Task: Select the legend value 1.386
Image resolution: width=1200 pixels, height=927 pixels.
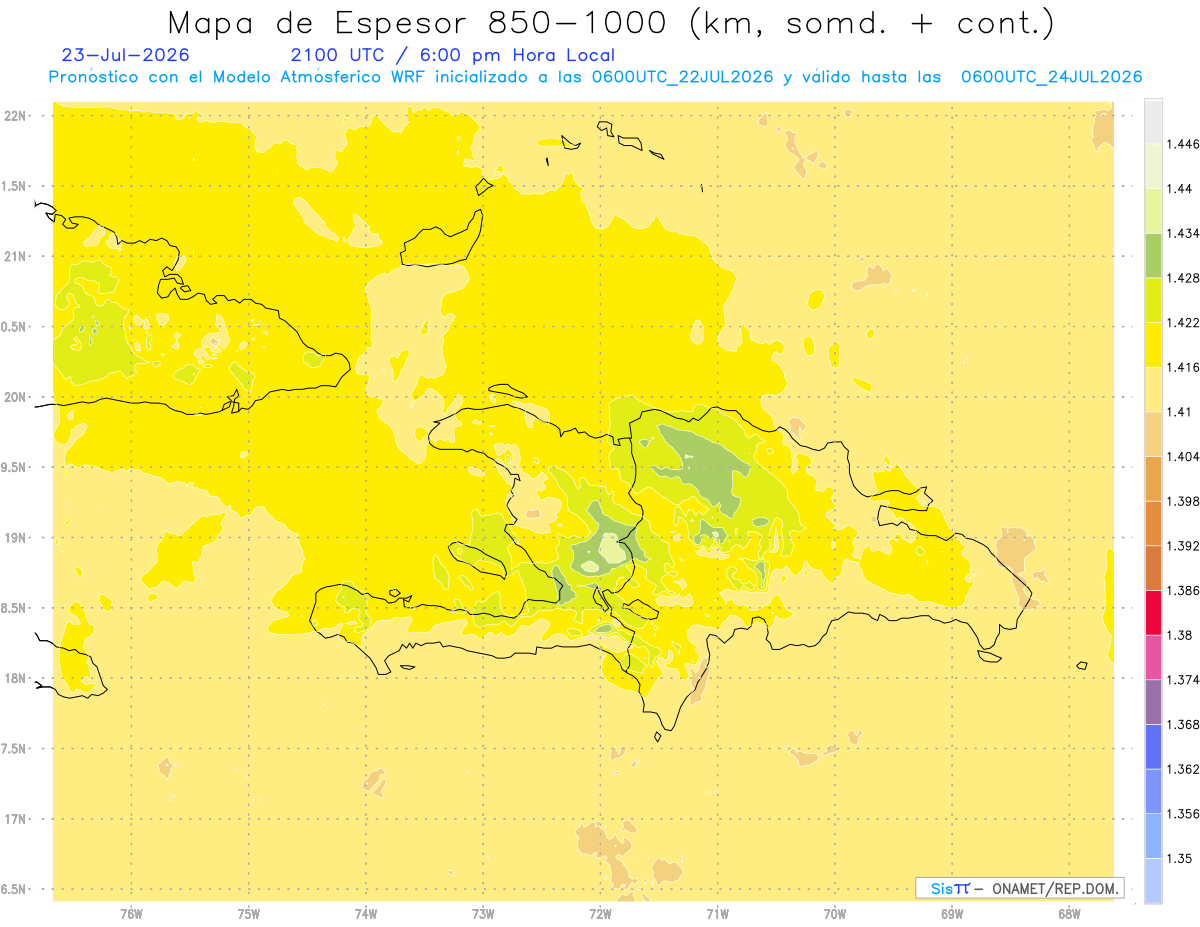Action: [1183, 591]
